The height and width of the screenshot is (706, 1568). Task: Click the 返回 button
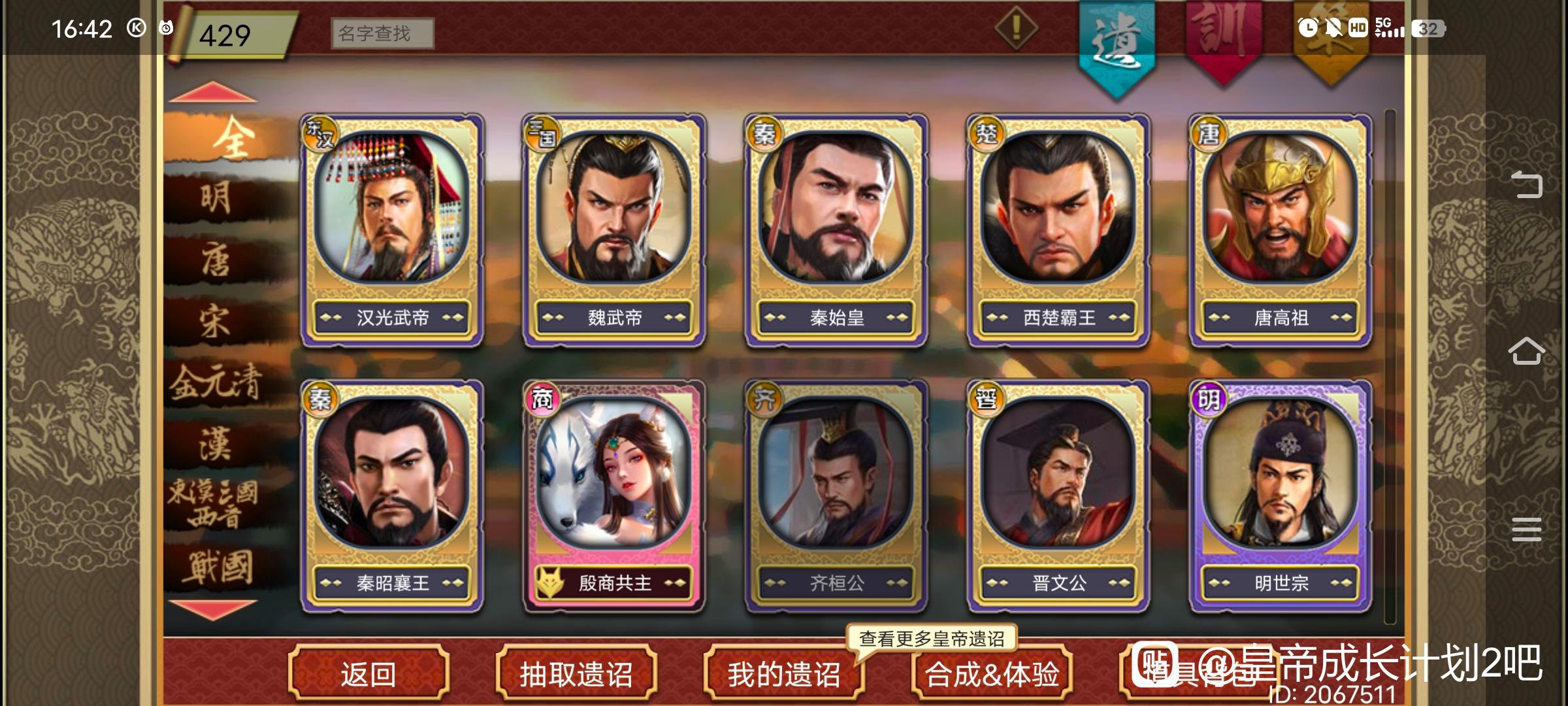click(x=368, y=673)
